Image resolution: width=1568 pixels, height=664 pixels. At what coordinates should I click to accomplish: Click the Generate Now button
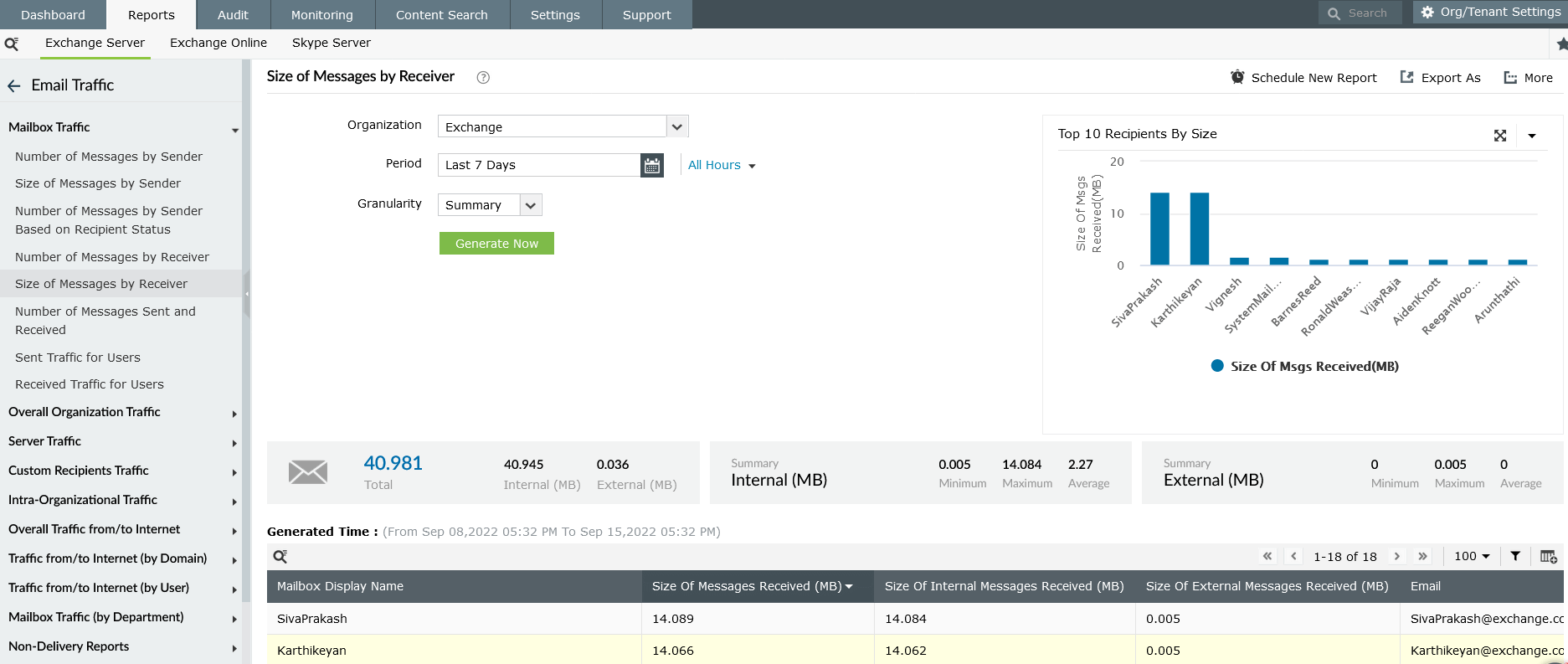click(x=496, y=244)
